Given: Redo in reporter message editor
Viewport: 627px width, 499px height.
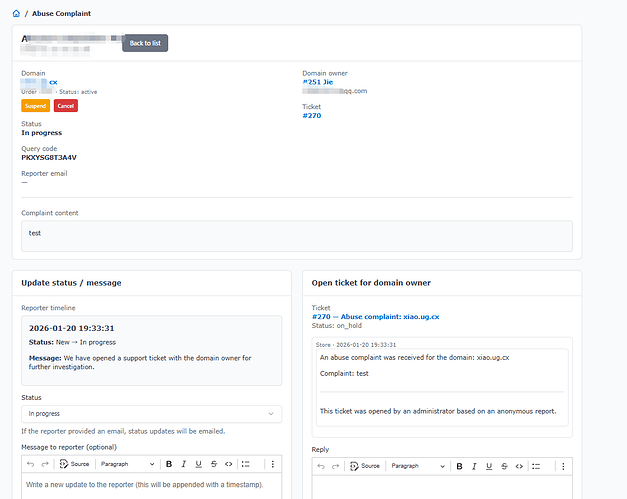Looking at the screenshot, I should tap(45, 464).
